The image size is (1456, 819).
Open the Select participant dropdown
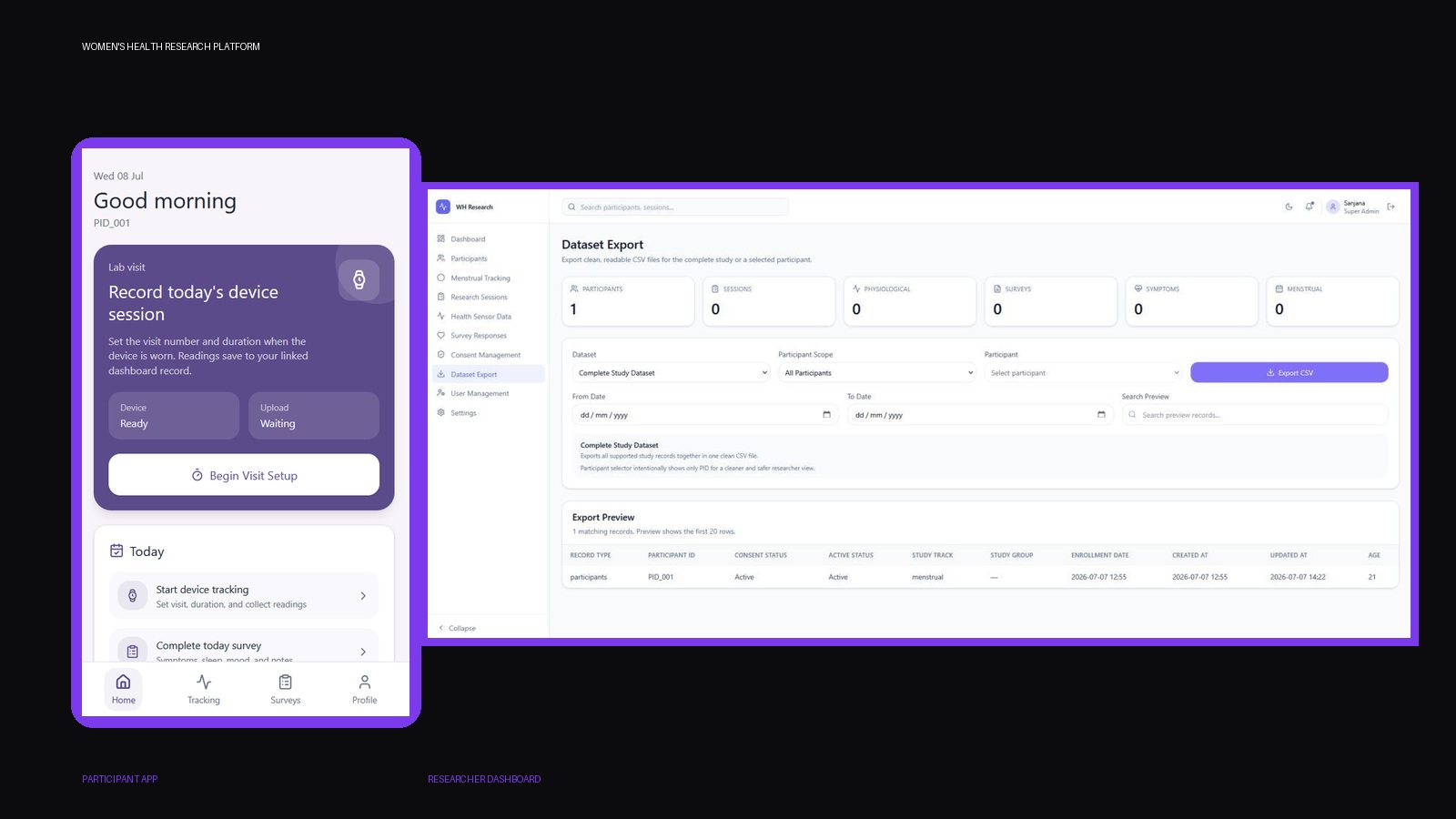click(1083, 372)
